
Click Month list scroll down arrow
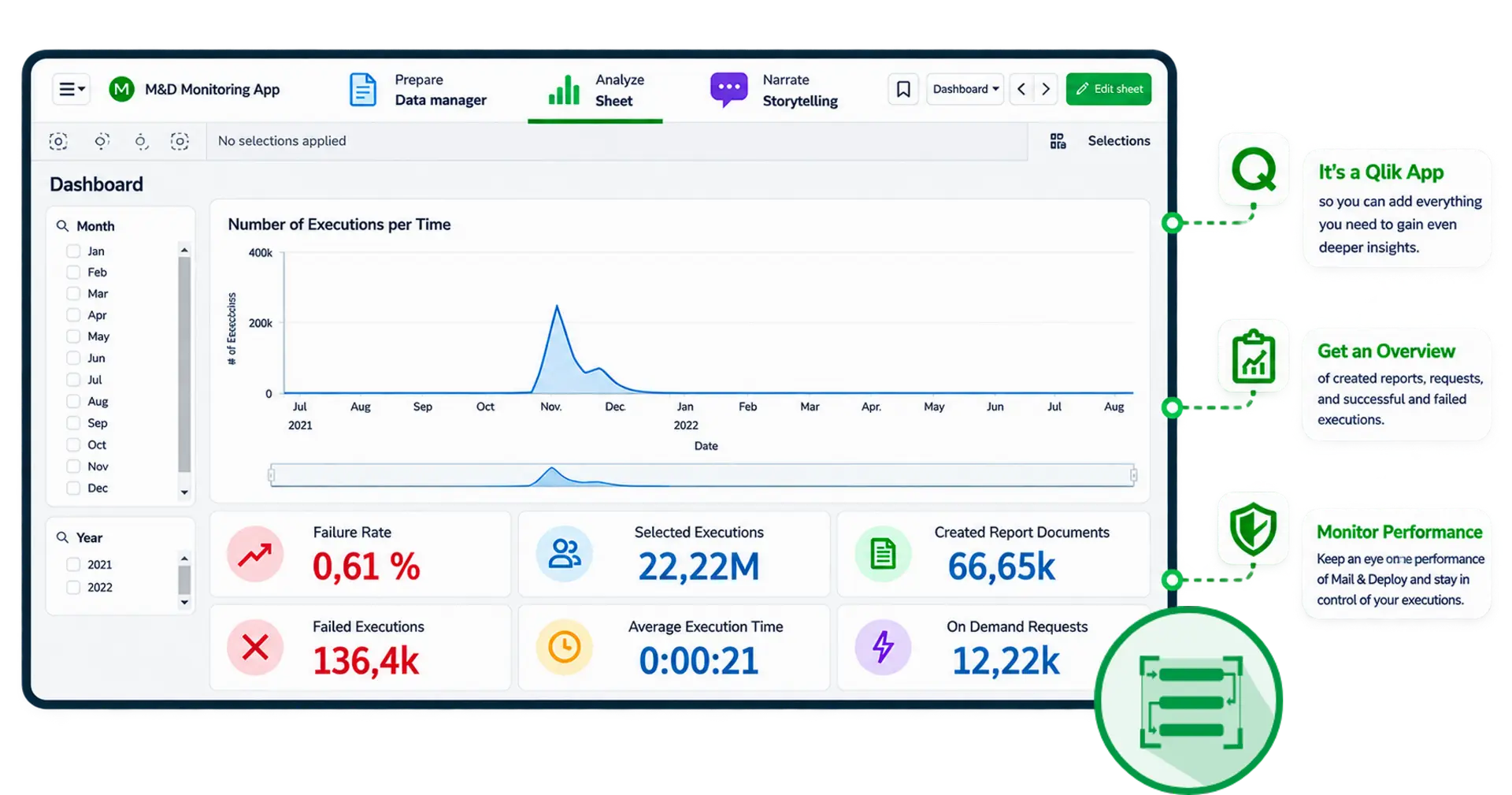[184, 492]
